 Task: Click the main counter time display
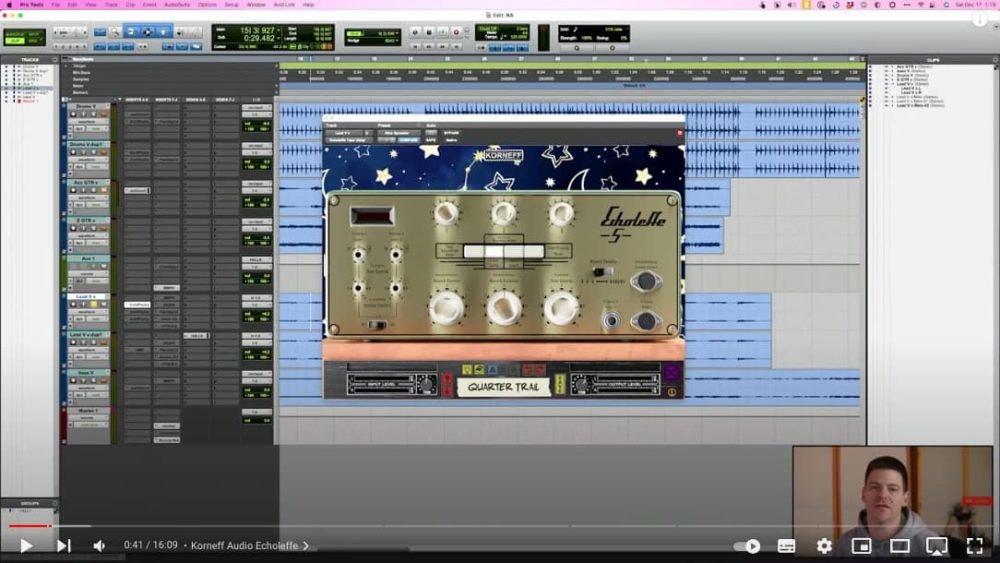coord(257,31)
